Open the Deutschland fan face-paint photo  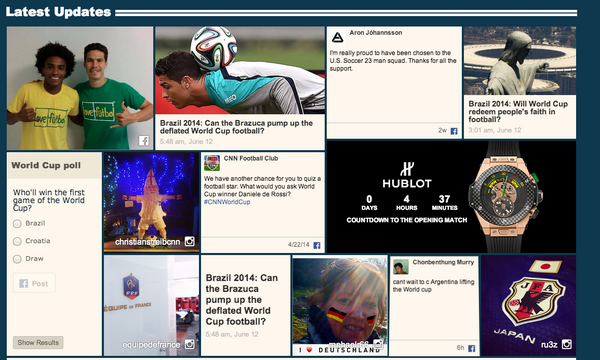pos(340,306)
